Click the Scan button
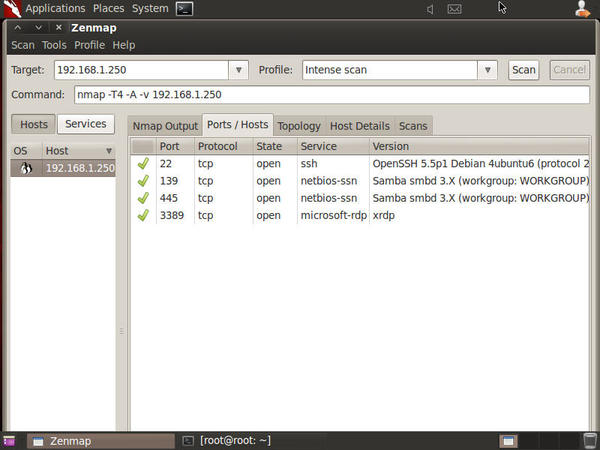The width and height of the screenshot is (600, 450). [523, 70]
